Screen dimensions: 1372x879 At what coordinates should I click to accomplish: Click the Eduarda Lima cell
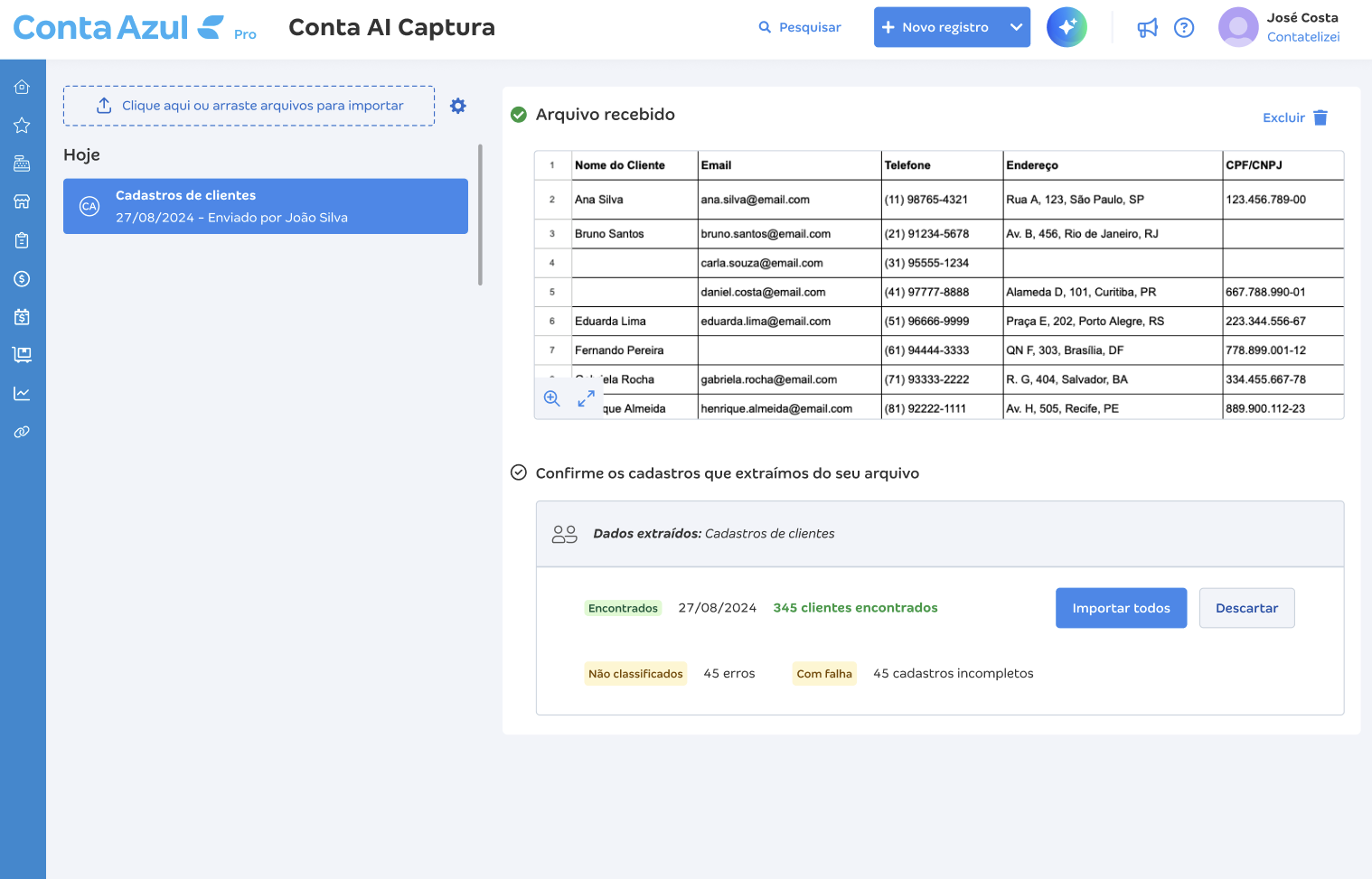[634, 322]
